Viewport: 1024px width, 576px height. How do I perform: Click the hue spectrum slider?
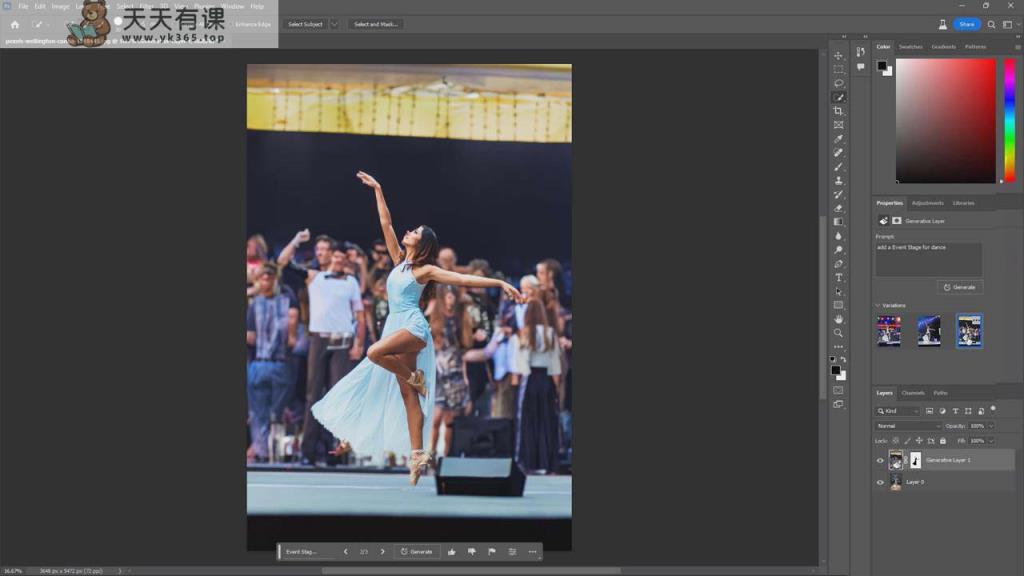[1010, 121]
